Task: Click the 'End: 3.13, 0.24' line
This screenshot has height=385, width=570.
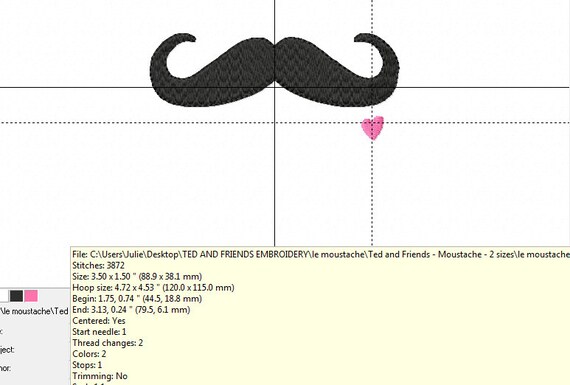Action: pyautogui.click(x=131, y=310)
